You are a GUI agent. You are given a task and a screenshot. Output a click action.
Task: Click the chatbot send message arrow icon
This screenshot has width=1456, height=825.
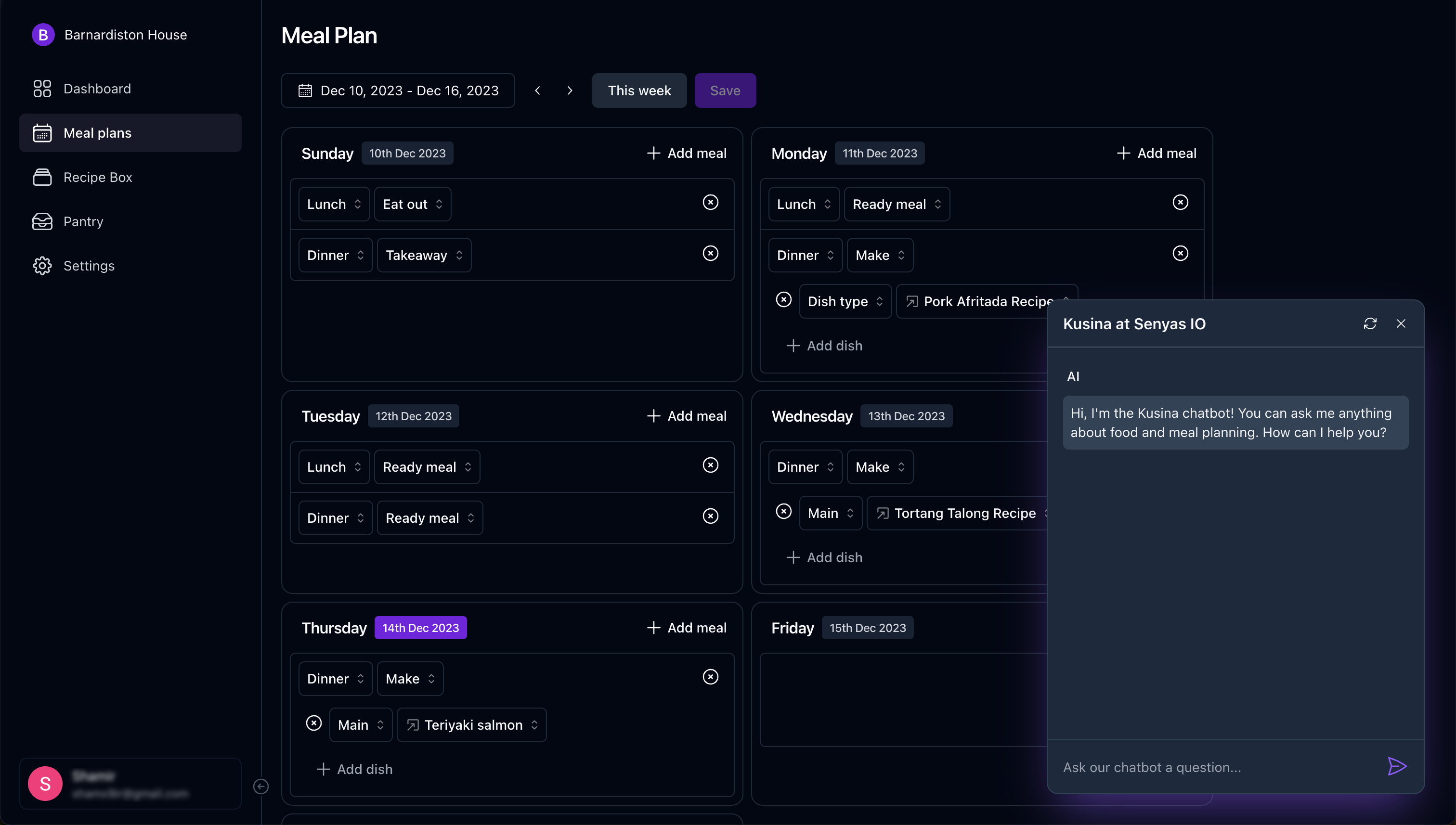pos(1396,766)
